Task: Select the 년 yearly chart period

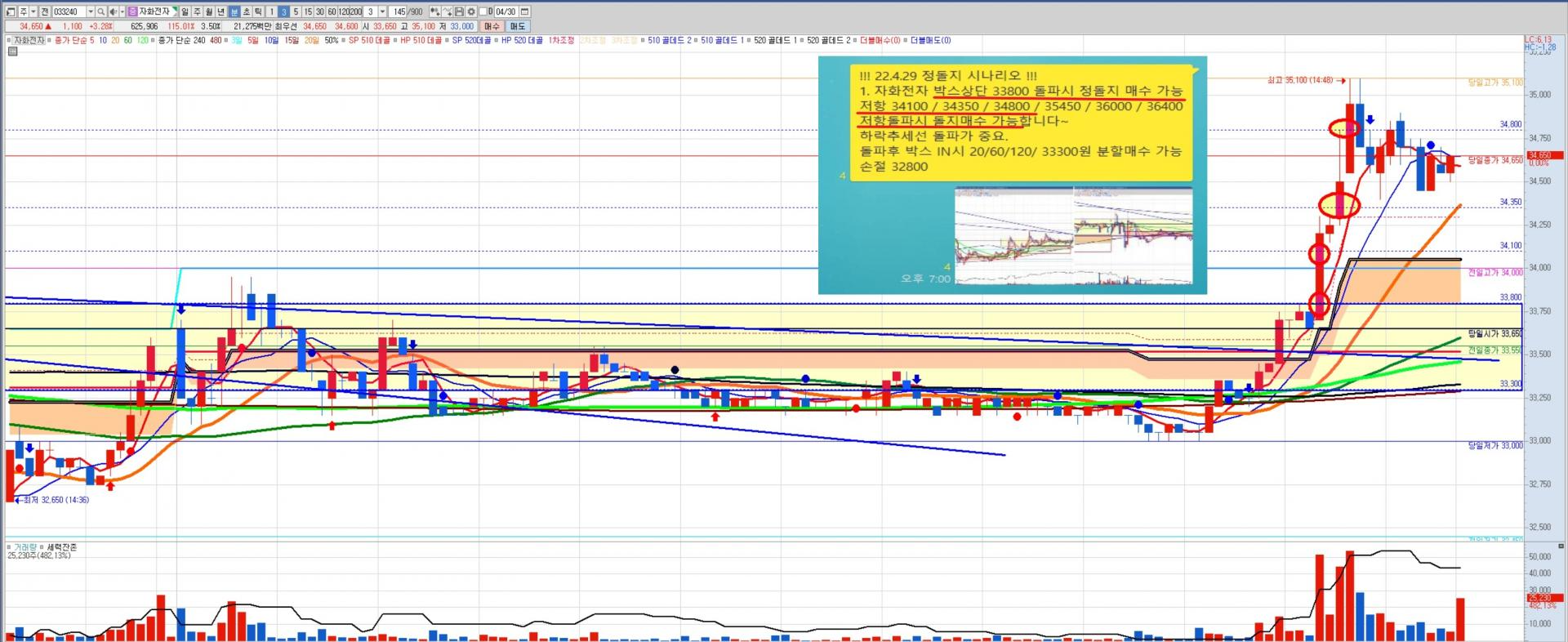Action: 221,11
